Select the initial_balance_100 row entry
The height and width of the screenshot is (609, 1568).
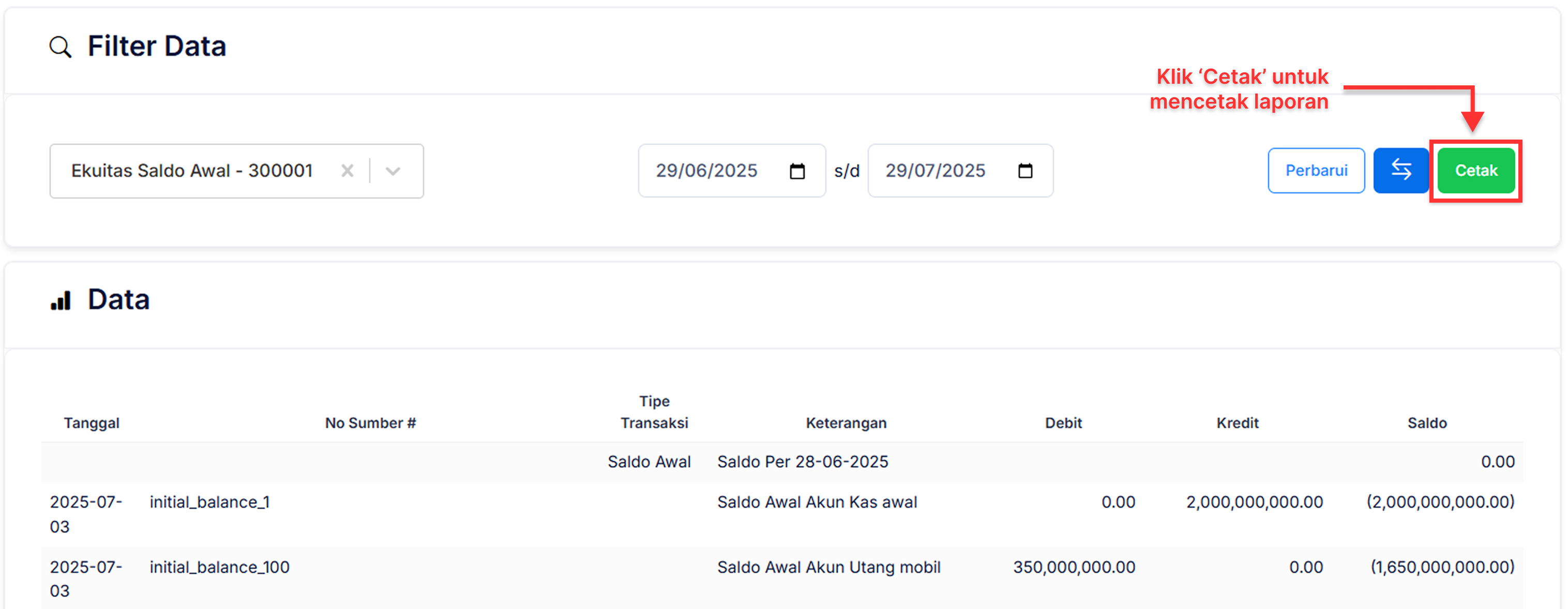(219, 567)
